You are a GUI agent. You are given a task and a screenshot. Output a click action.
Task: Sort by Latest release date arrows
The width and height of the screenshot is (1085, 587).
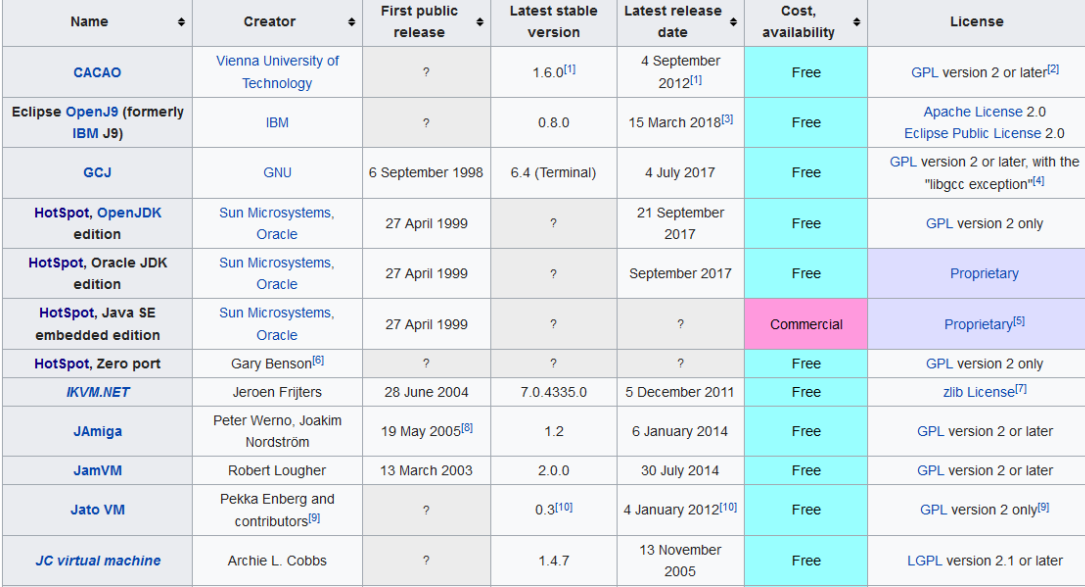tap(733, 22)
